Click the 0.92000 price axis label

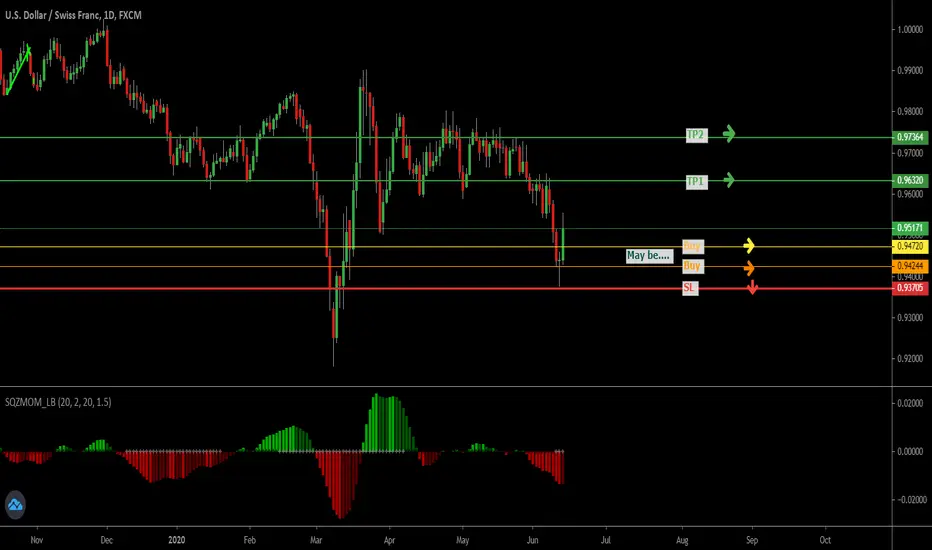tap(910, 359)
